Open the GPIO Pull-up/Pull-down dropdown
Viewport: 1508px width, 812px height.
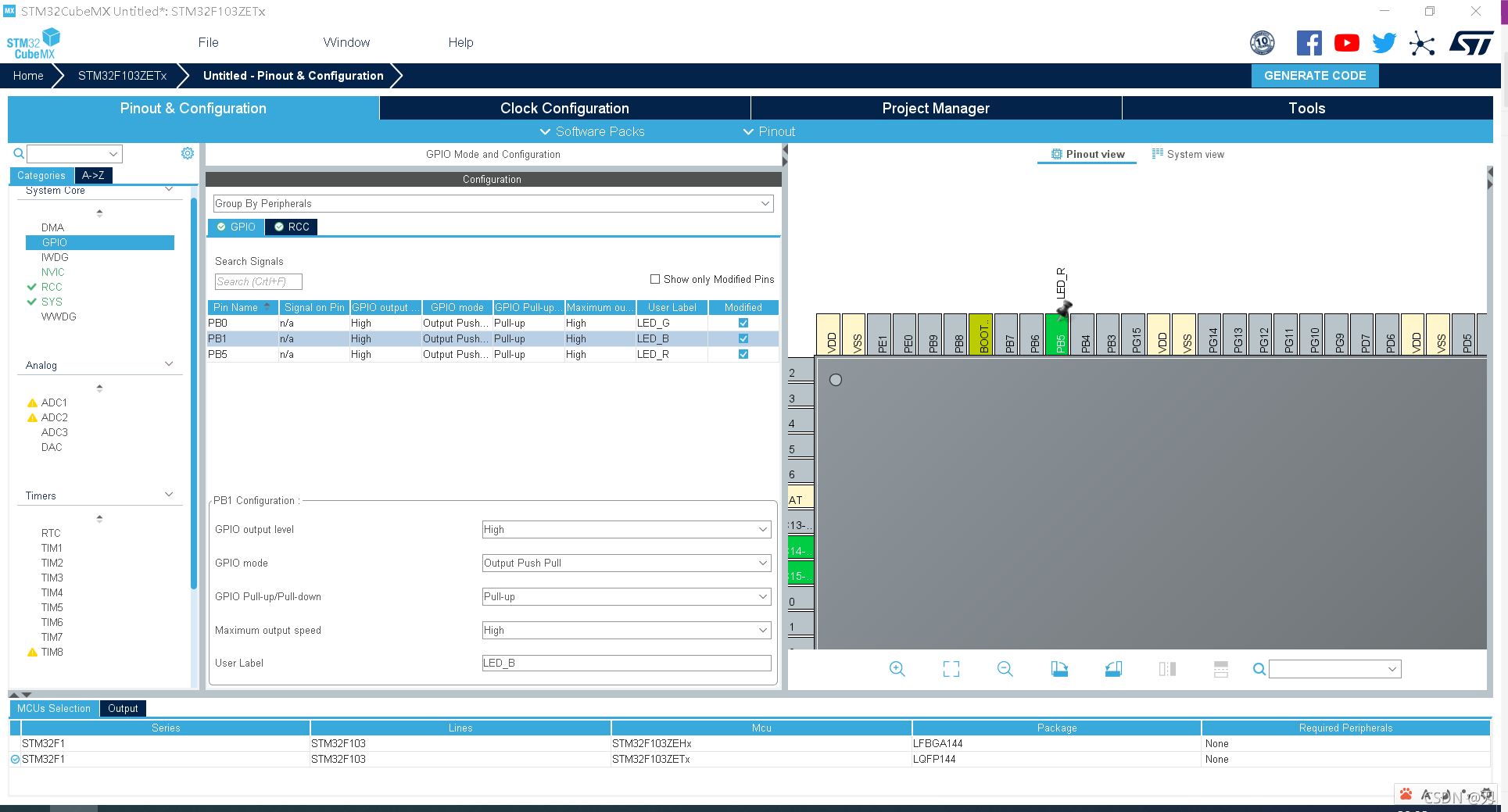pyautogui.click(x=626, y=596)
